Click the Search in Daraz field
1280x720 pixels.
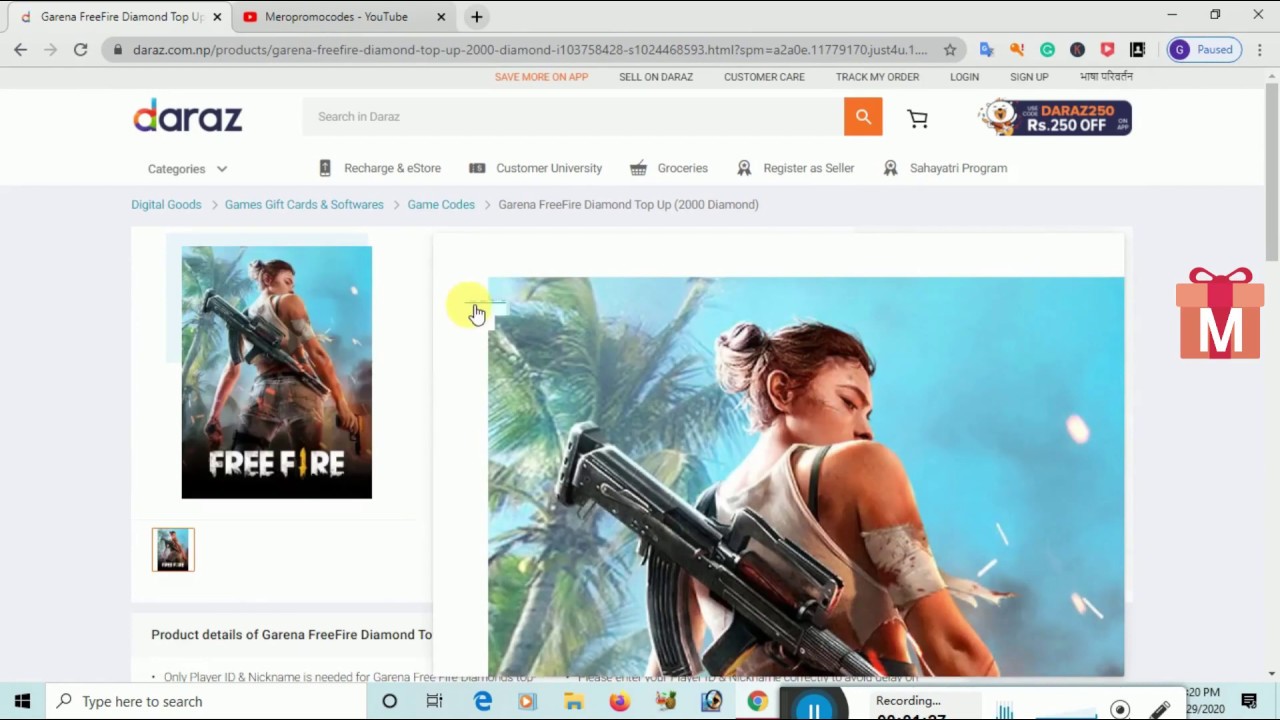(573, 116)
